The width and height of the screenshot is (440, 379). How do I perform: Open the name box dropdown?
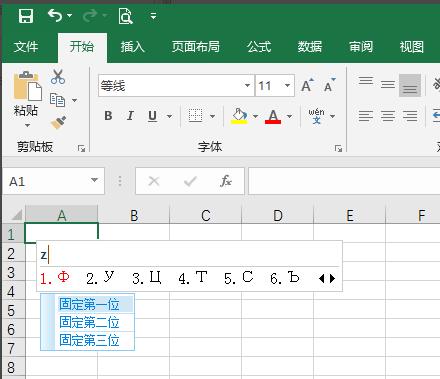(95, 180)
